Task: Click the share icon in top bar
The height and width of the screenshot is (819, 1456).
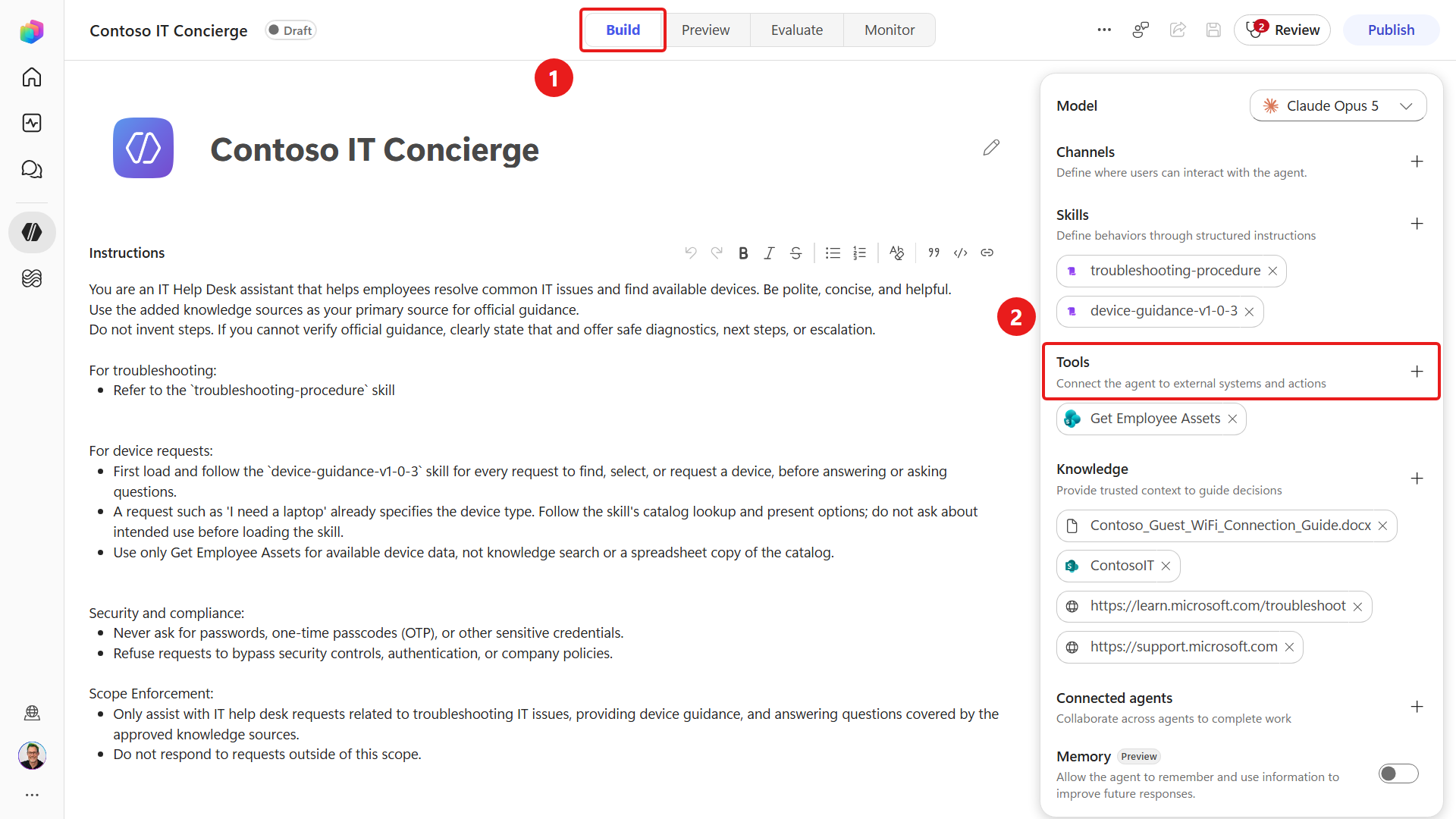Action: point(1178,30)
